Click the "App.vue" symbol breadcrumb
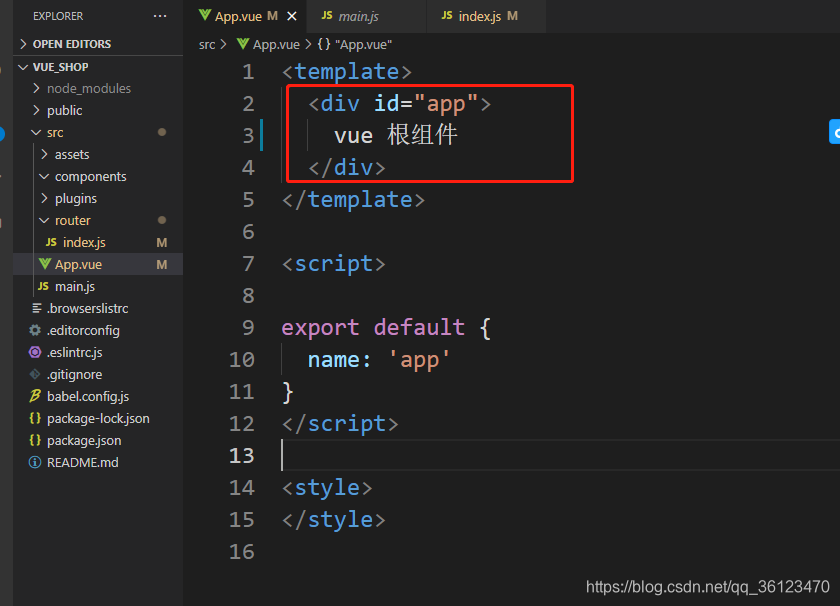The image size is (840, 606). click(354, 44)
